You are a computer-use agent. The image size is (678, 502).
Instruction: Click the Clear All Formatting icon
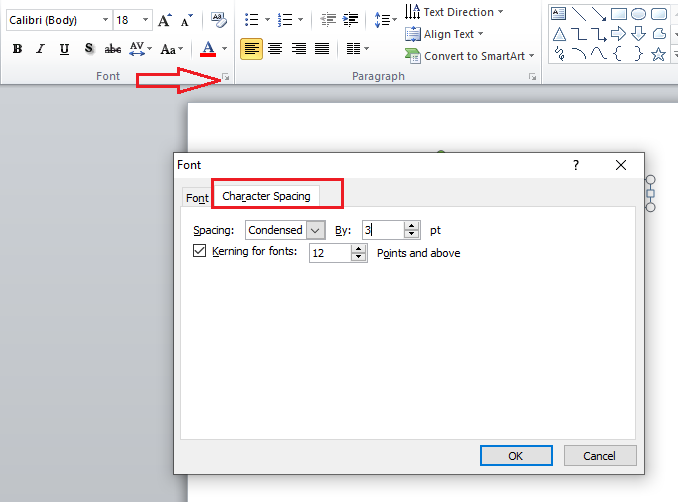[219, 20]
